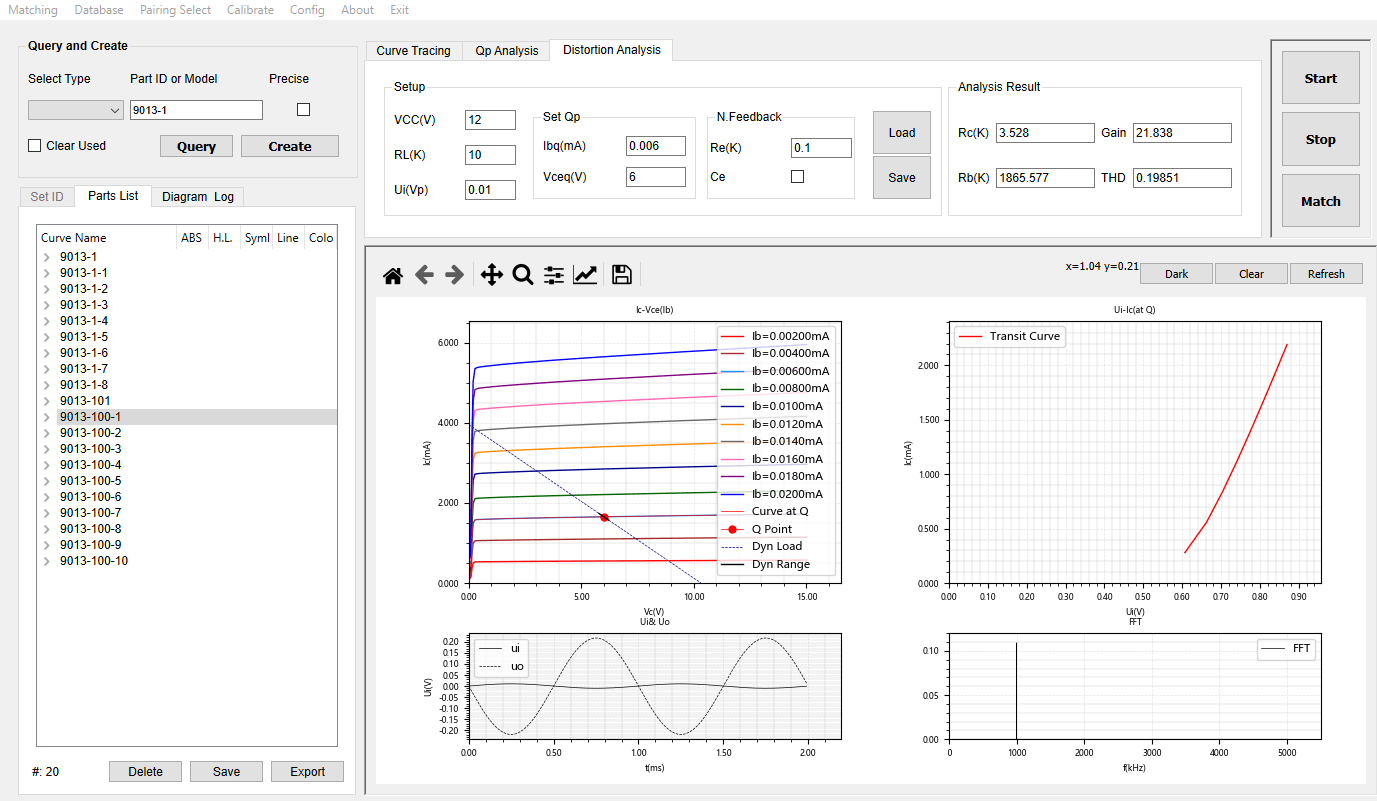This screenshot has height=801, width=1377.
Task: Enable the Clear Used checkbox
Action: click(36, 146)
